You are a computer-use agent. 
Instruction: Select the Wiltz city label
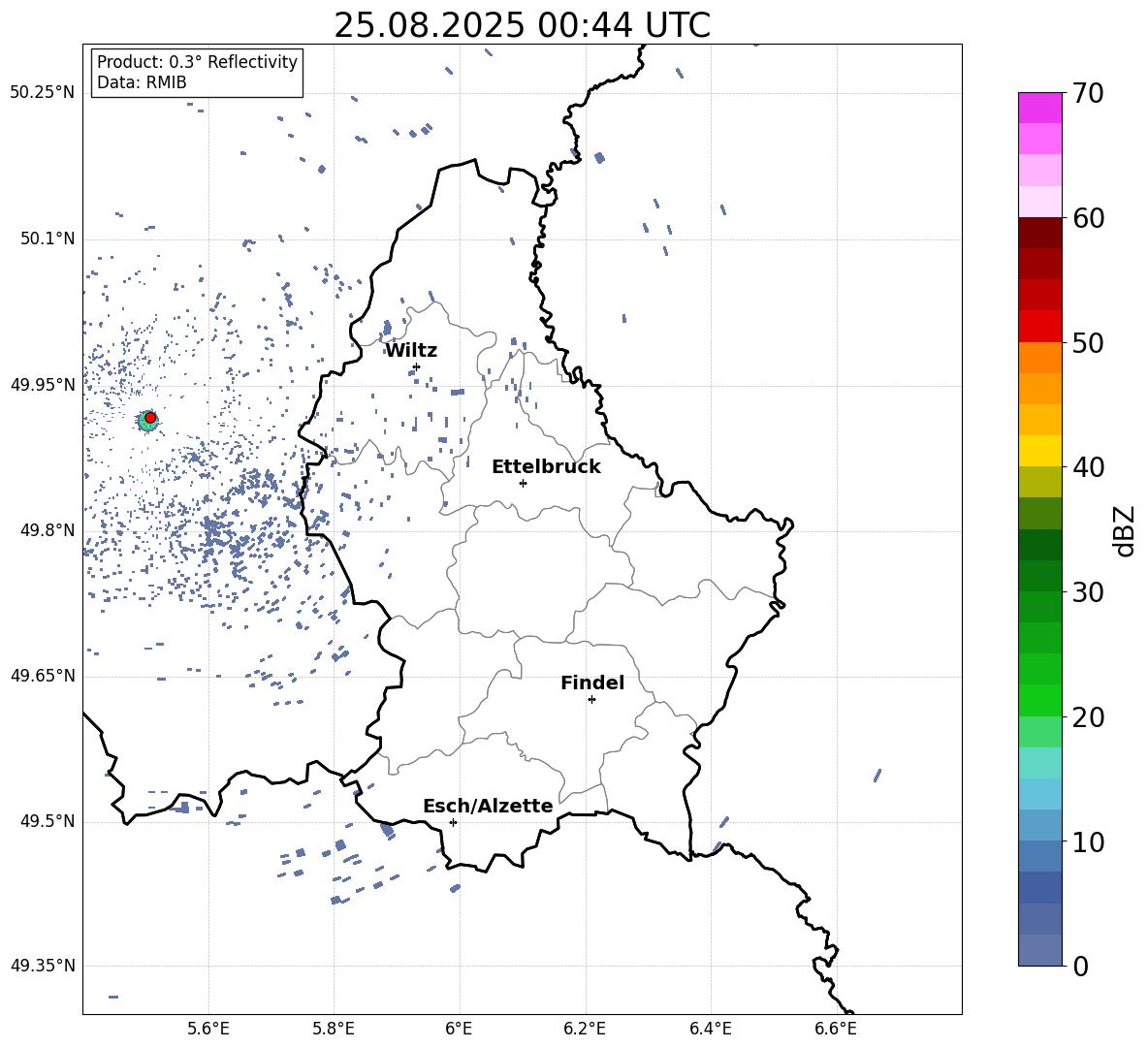tap(411, 351)
